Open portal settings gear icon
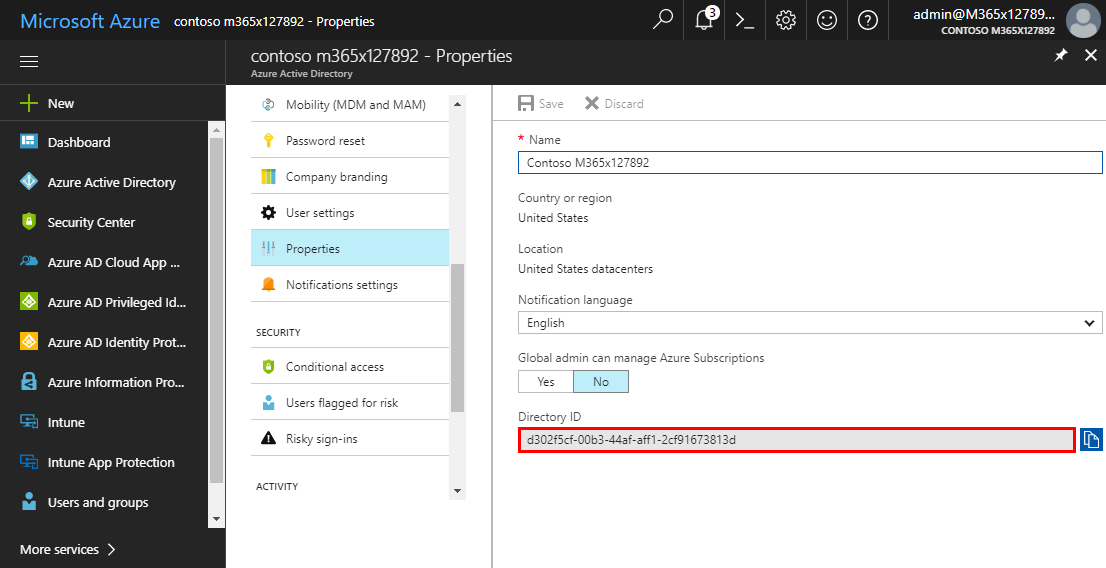 point(786,20)
